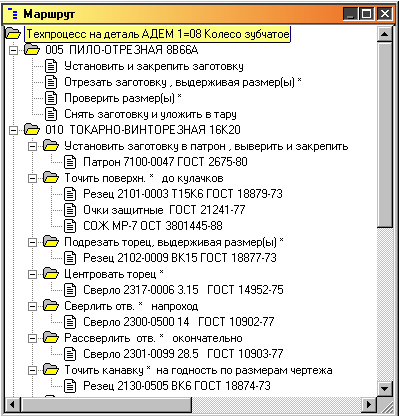This screenshot has height=416, width=399.
Task: Click the horizontal scrollbar thumb
Action: 106,405
